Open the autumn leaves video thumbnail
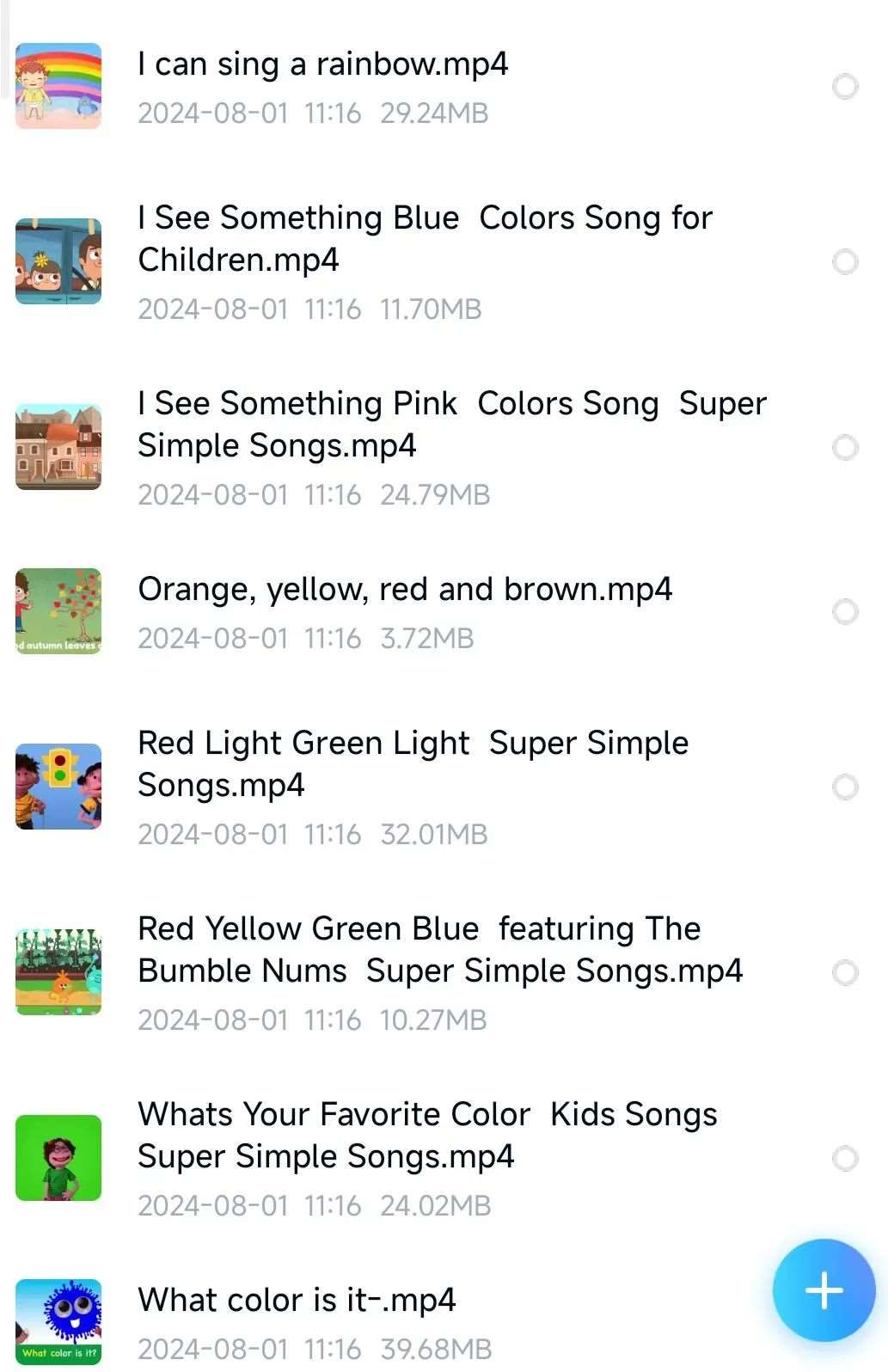The width and height of the screenshot is (888, 1372). click(x=58, y=611)
